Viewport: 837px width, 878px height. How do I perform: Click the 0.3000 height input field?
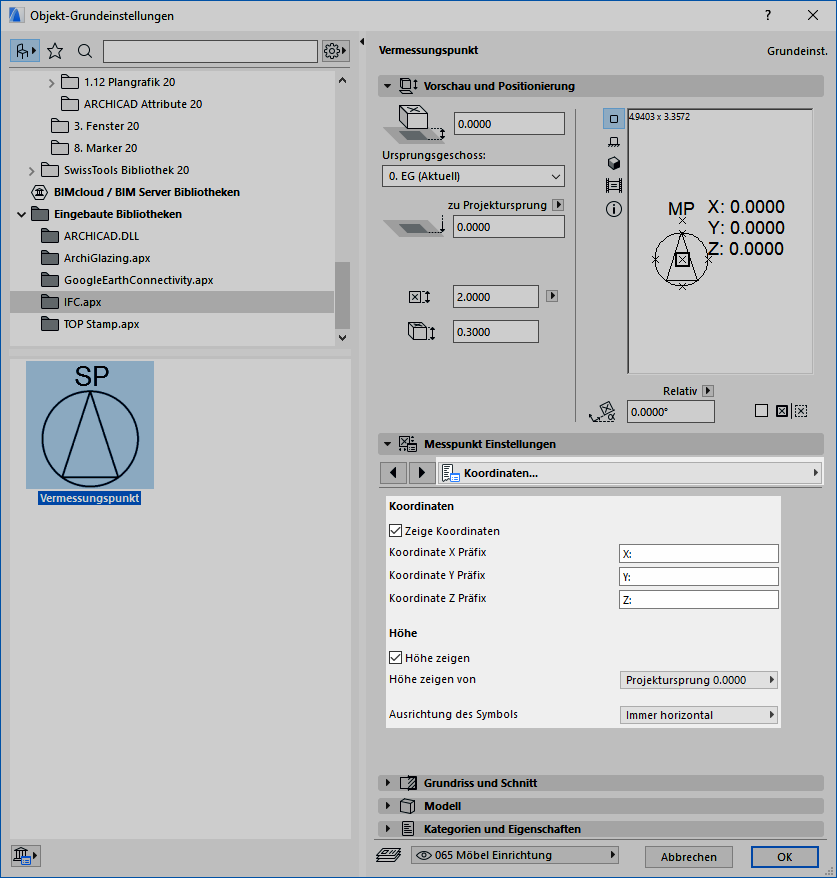[x=496, y=331]
